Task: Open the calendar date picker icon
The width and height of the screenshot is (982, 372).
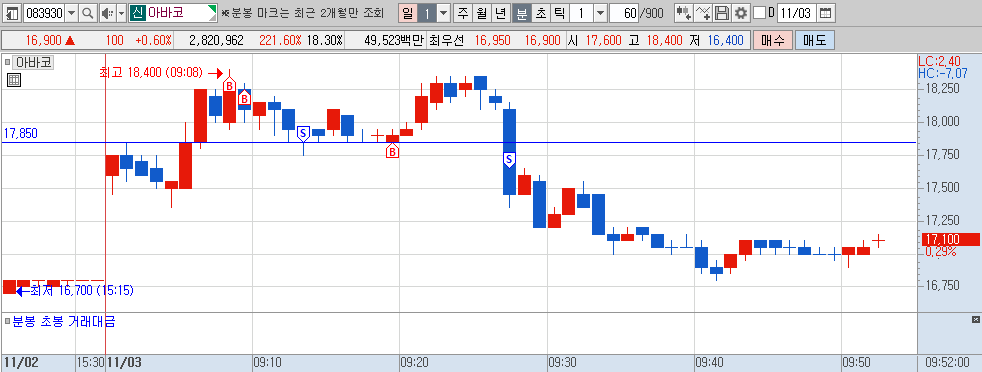Action: coord(826,13)
